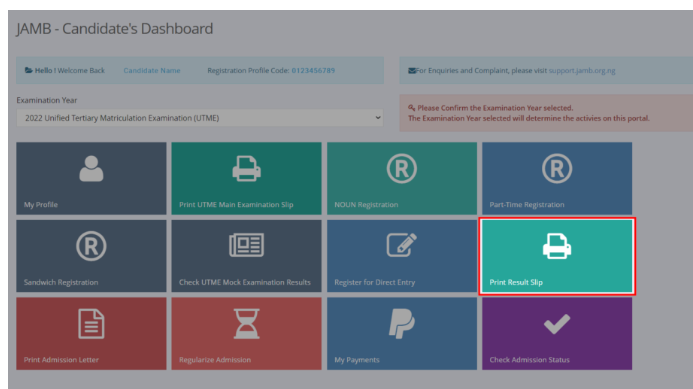This screenshot has height=389, width=693.
Task: Click the Print Result Slip label text
Action: coord(516,282)
